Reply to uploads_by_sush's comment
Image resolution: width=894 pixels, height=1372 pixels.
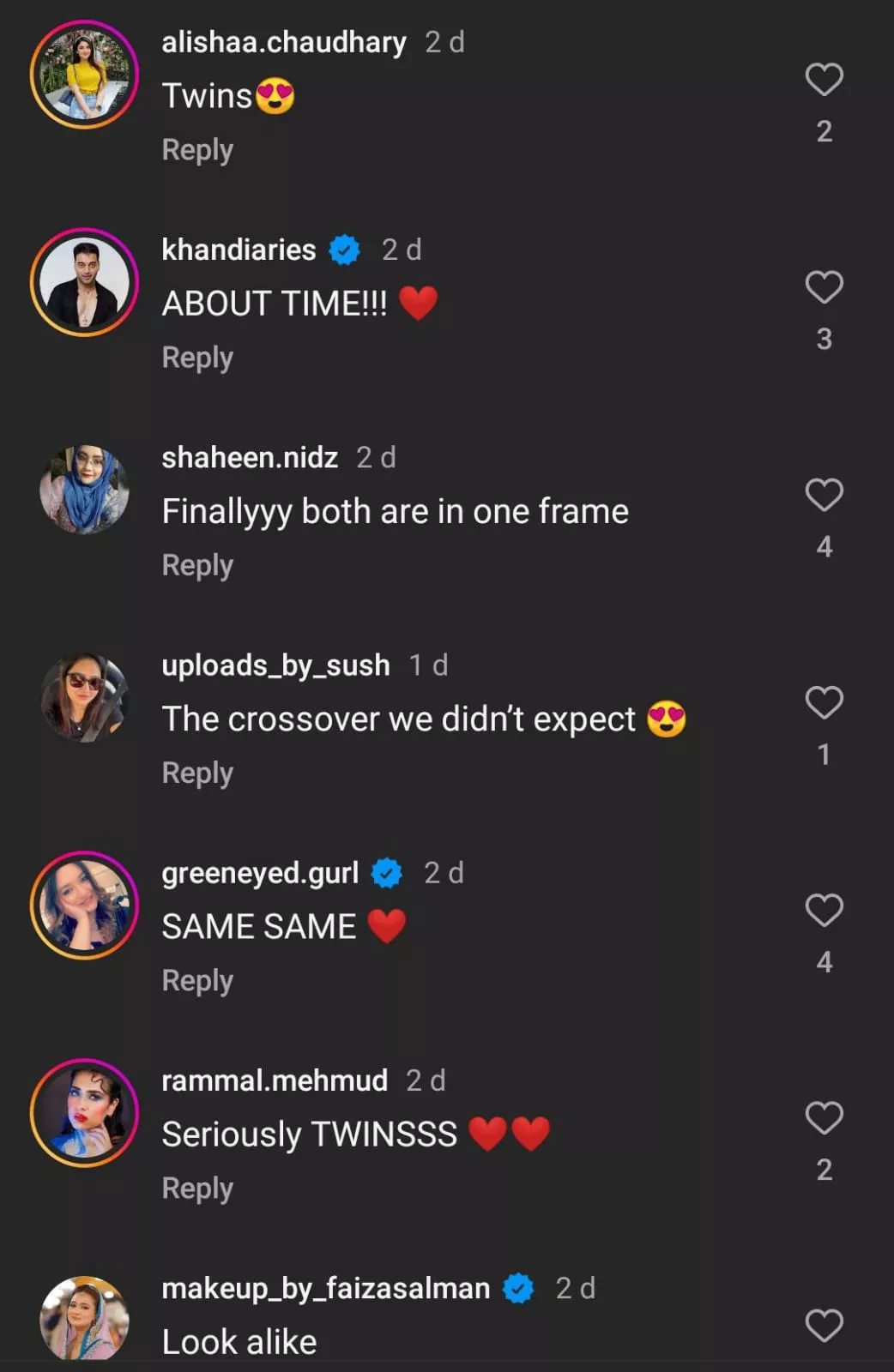tap(197, 773)
